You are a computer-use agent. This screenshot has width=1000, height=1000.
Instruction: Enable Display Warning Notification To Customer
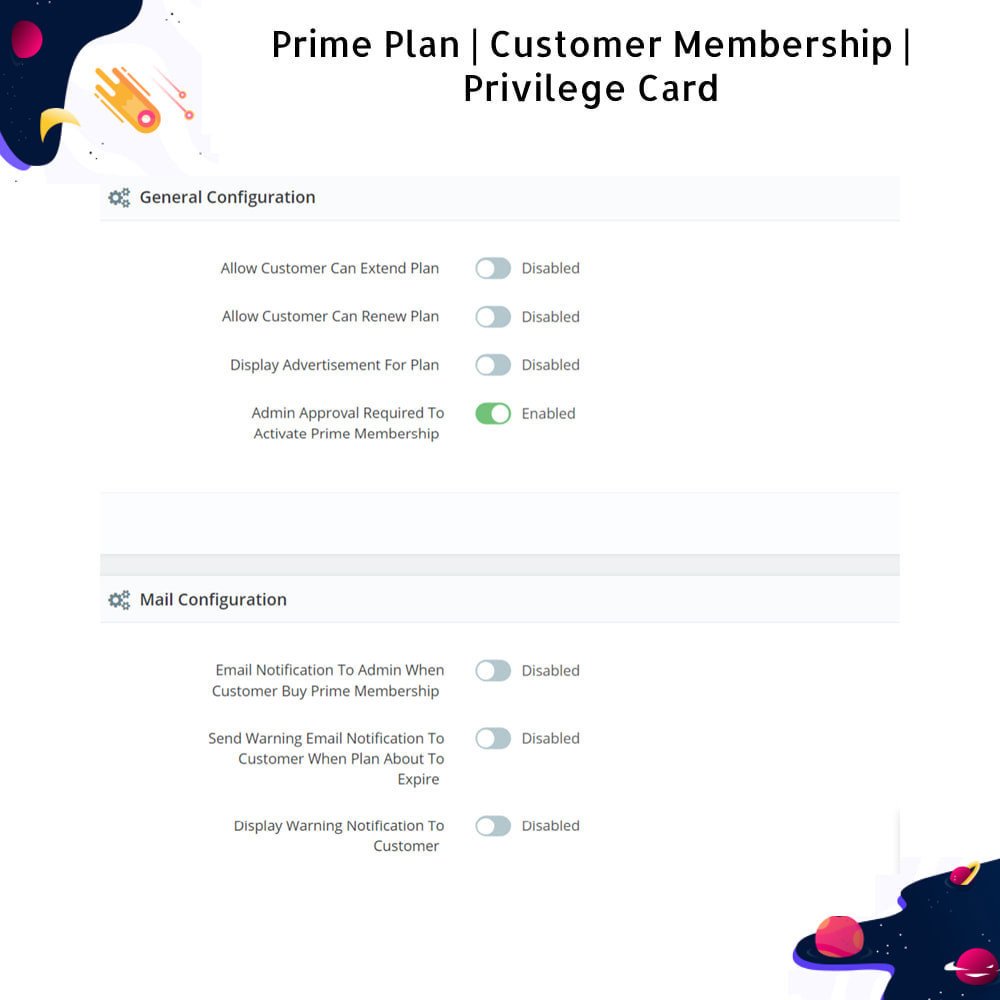coord(492,826)
